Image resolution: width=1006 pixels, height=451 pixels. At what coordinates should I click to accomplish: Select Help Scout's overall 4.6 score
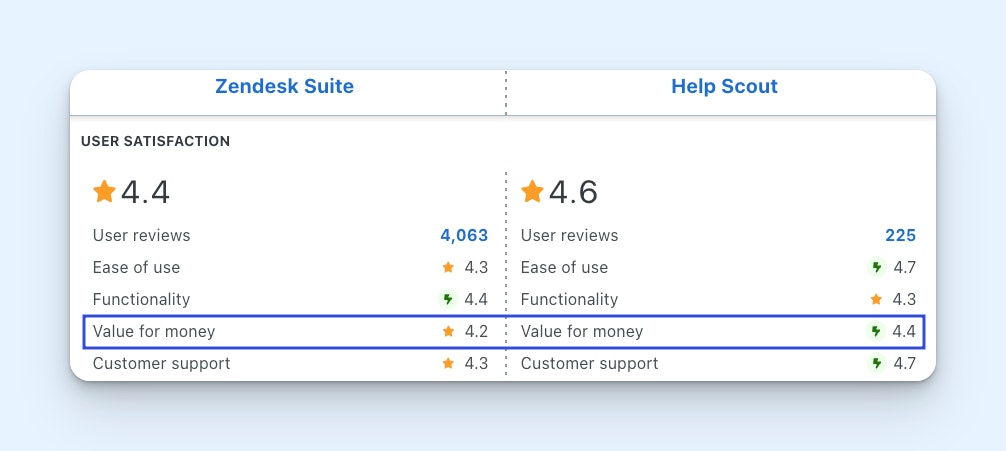(x=574, y=192)
